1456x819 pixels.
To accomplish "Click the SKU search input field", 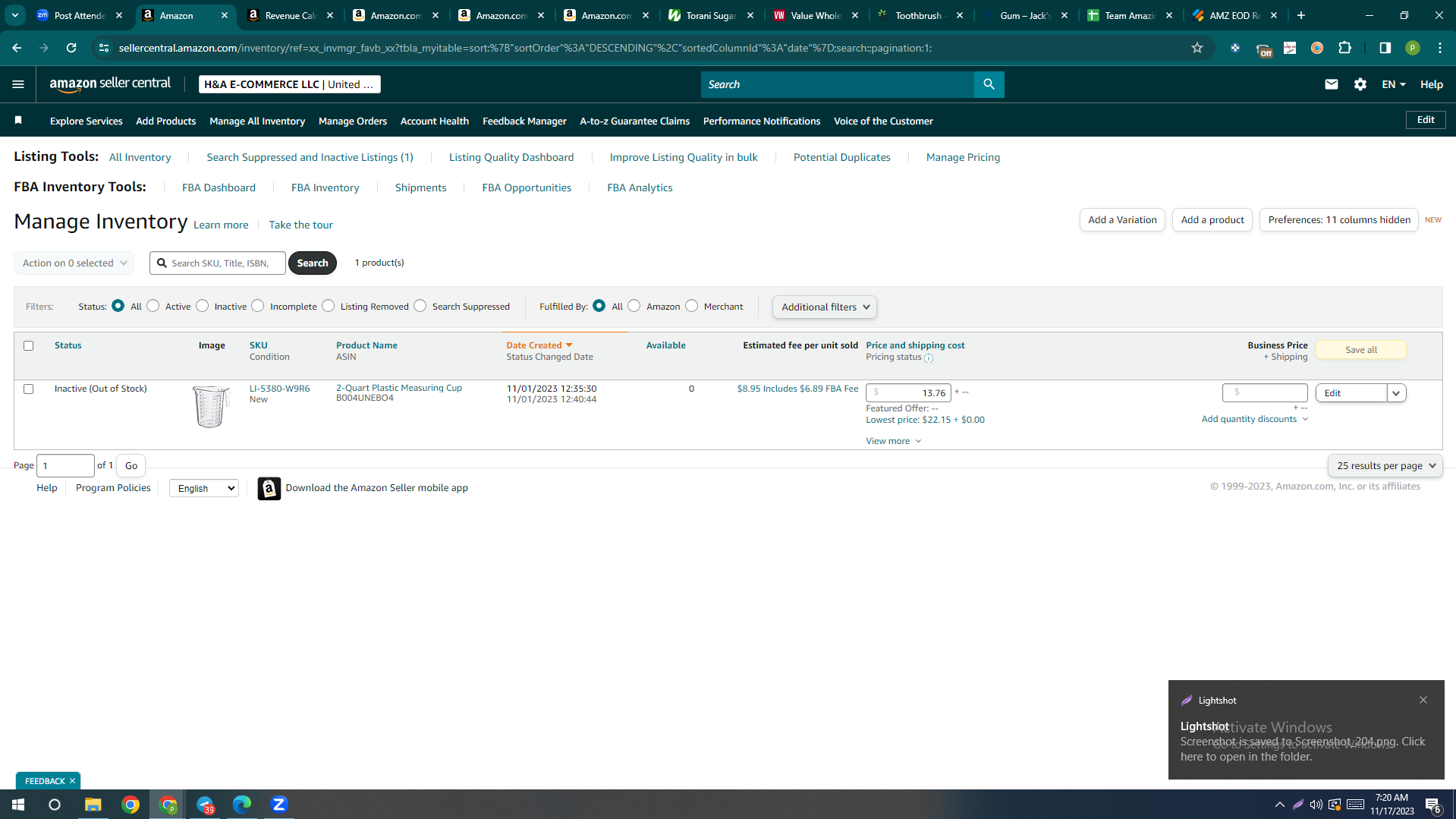I will (x=218, y=263).
